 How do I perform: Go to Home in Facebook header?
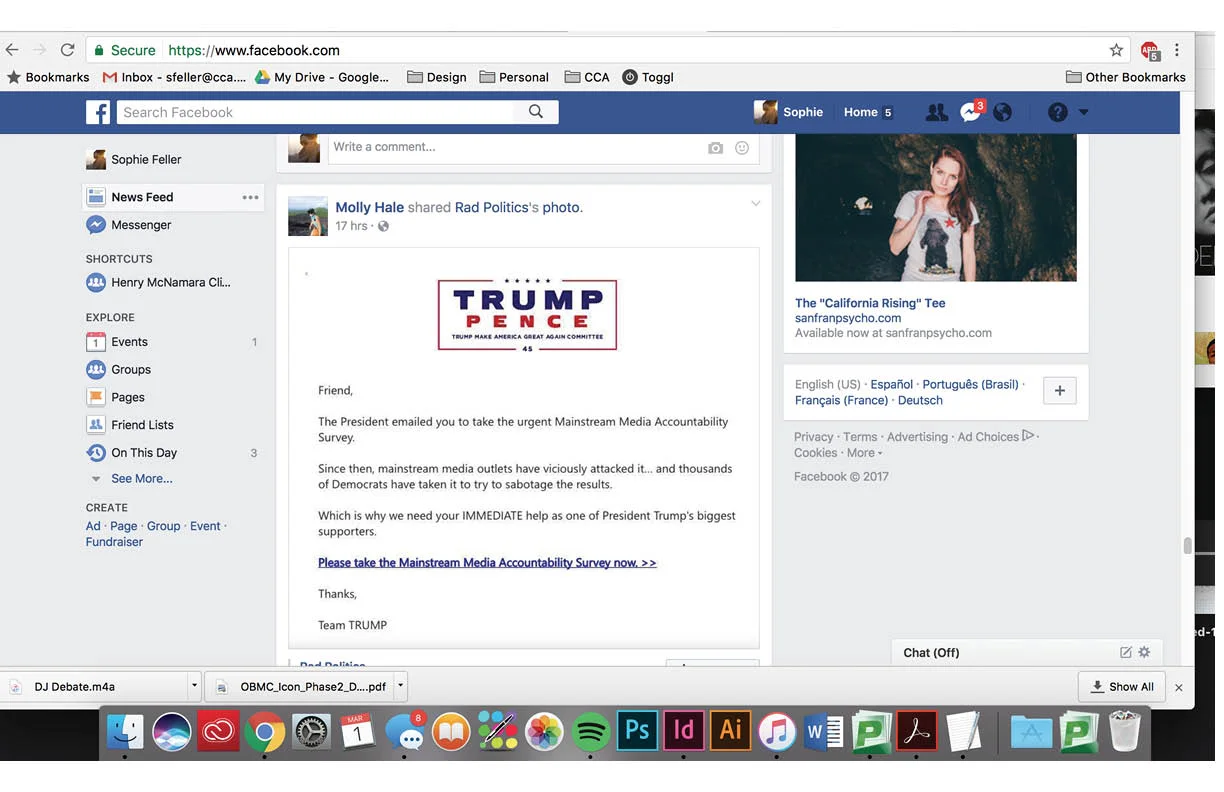[x=860, y=112]
